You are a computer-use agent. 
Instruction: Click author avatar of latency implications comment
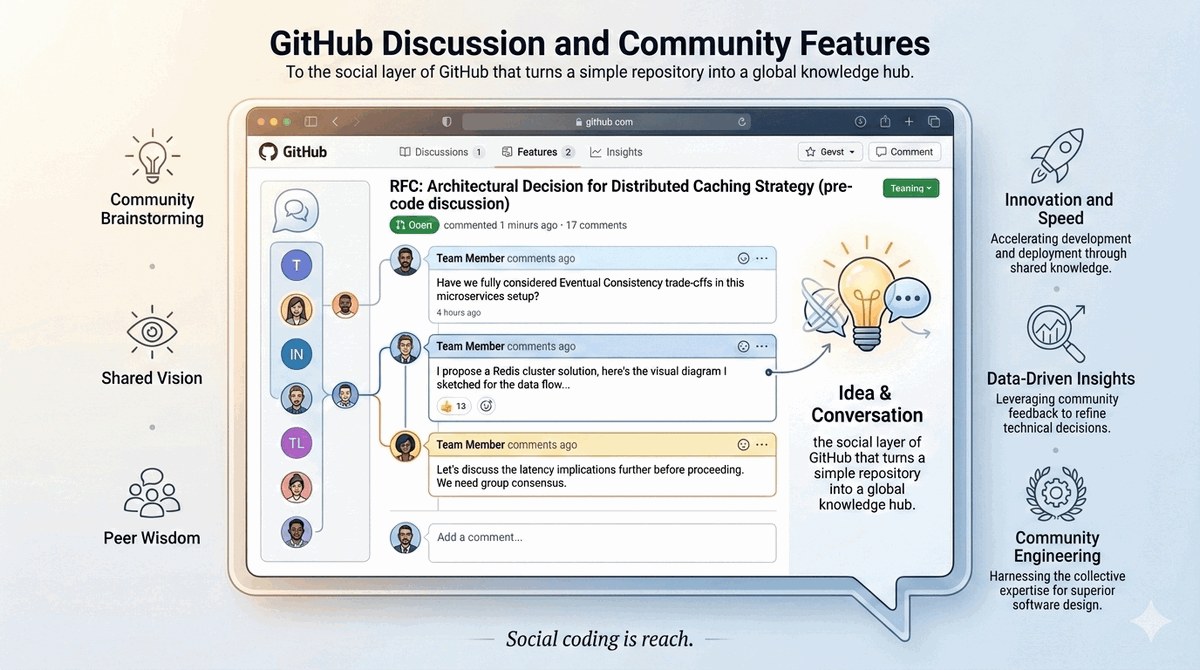[x=405, y=445]
